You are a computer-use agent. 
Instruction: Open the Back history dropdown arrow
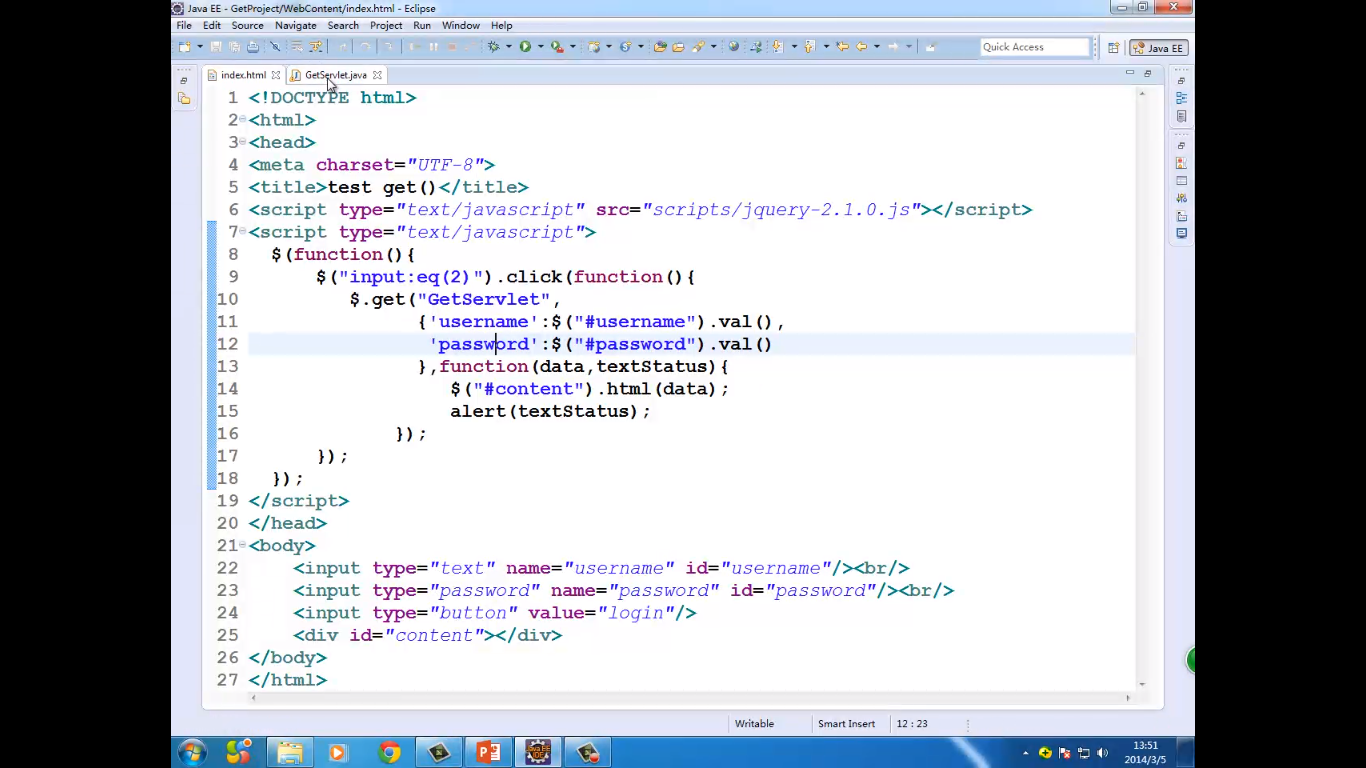pos(877,47)
